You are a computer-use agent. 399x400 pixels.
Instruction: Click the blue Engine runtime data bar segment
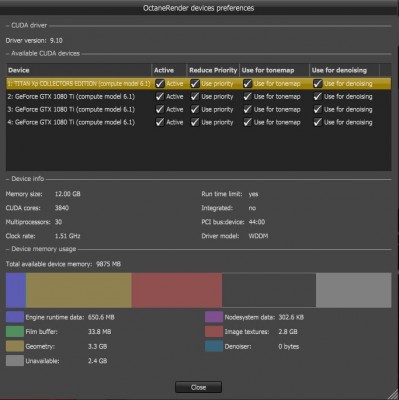[16, 290]
